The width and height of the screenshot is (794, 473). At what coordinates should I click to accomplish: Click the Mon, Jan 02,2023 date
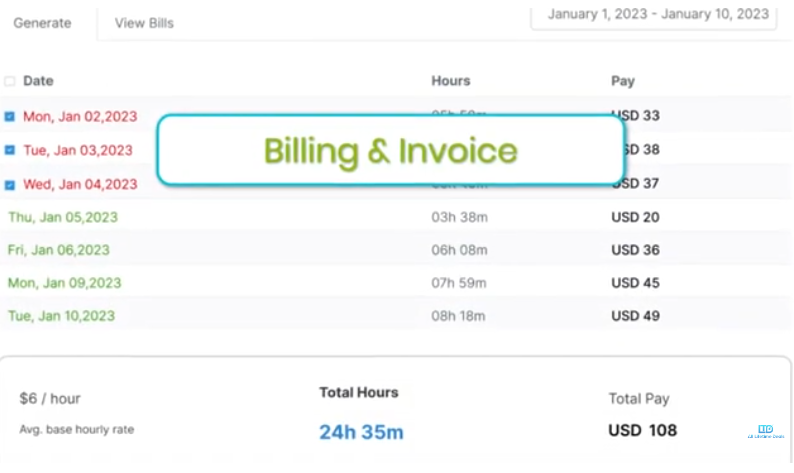click(80, 116)
